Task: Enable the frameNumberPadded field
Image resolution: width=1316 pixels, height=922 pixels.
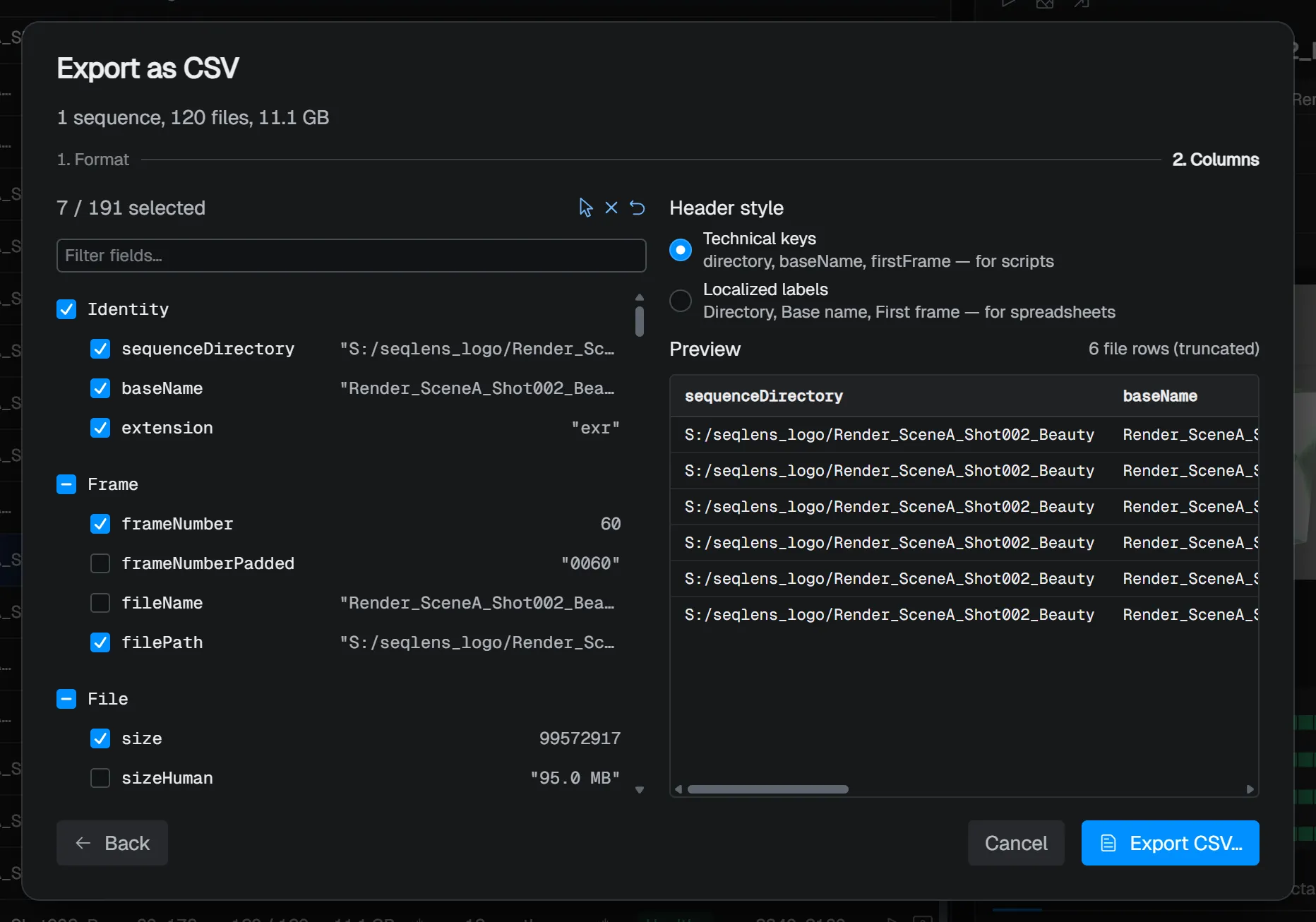Action: pyautogui.click(x=100, y=563)
